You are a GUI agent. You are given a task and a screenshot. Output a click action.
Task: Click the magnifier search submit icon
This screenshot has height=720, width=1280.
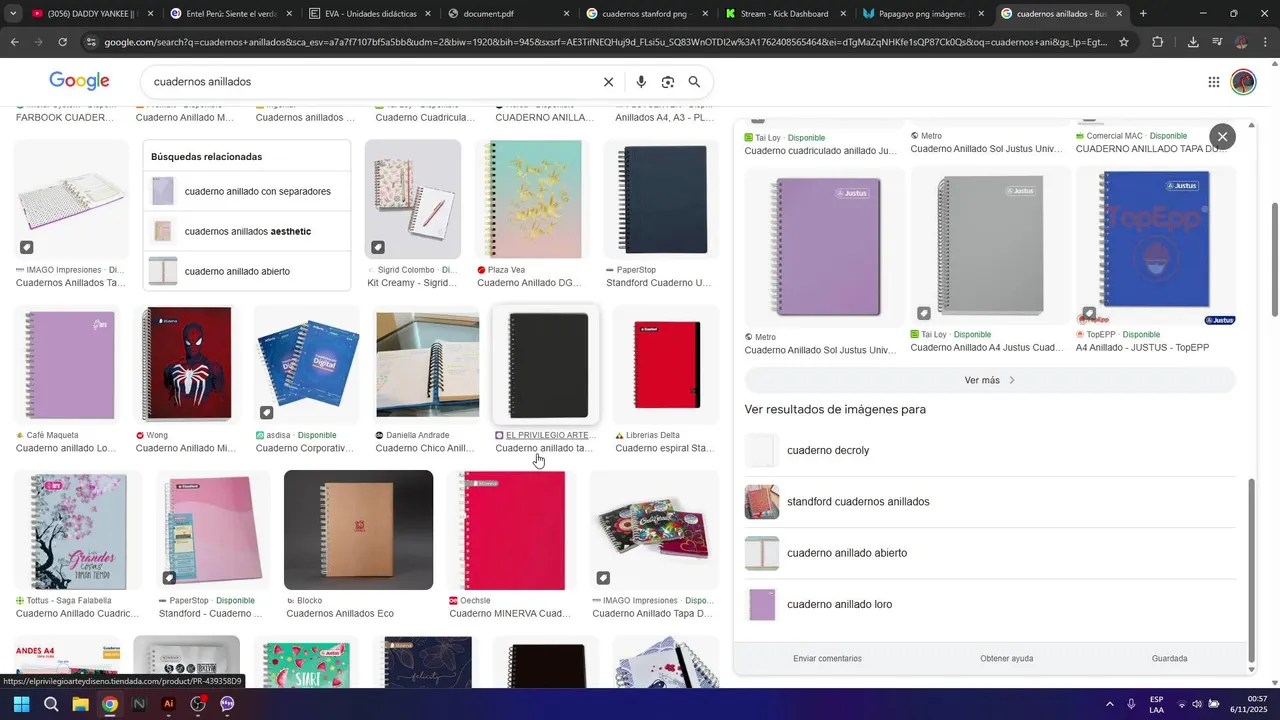coord(694,82)
